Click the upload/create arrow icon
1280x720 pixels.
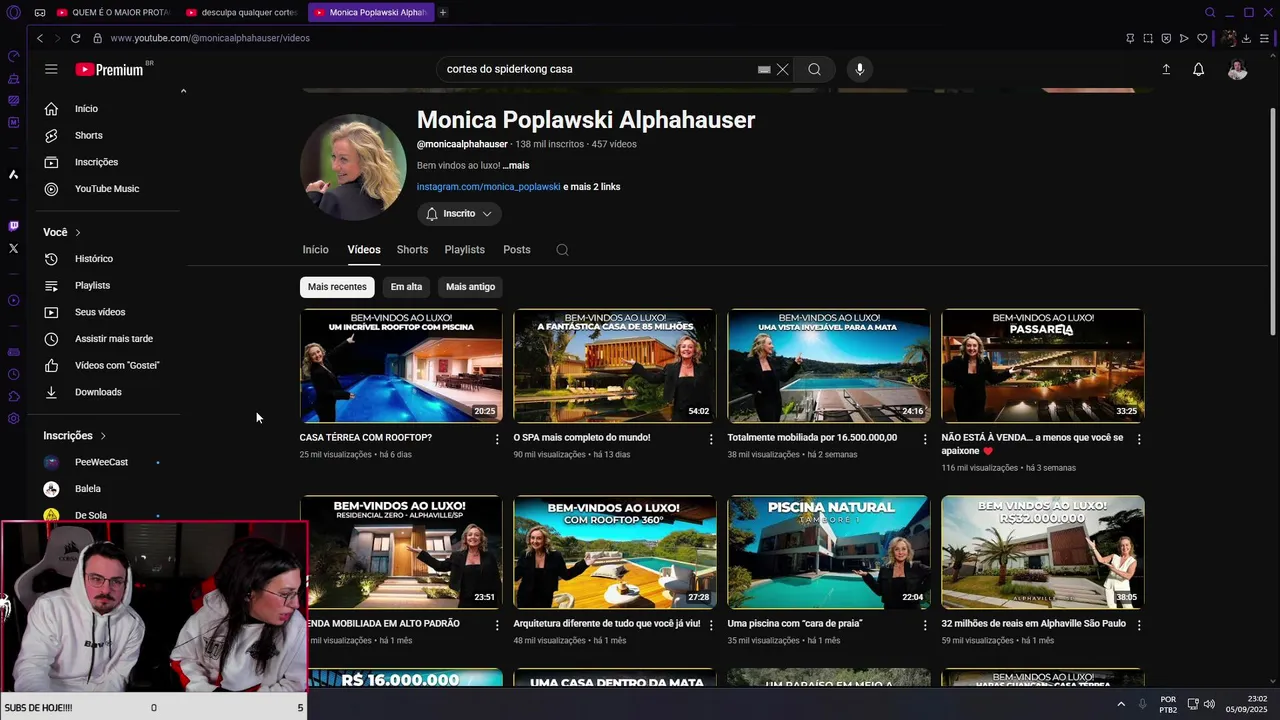(x=1166, y=69)
